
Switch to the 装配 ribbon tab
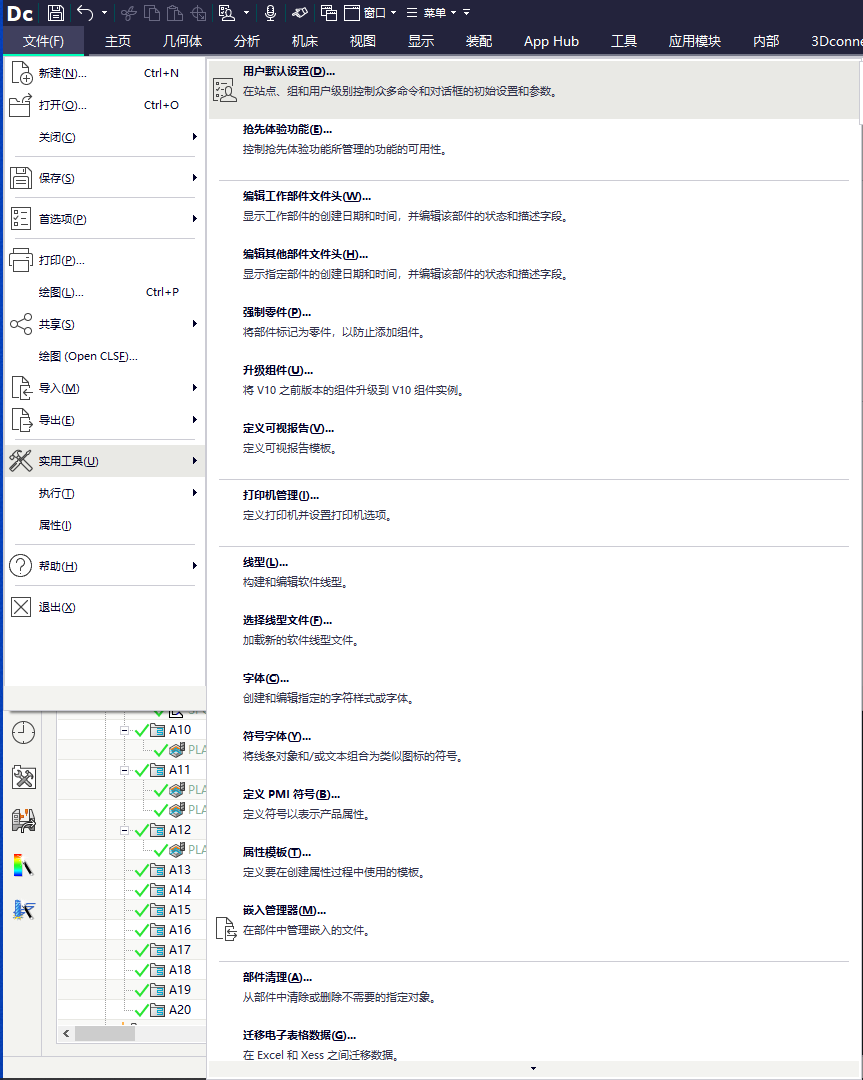tap(479, 41)
